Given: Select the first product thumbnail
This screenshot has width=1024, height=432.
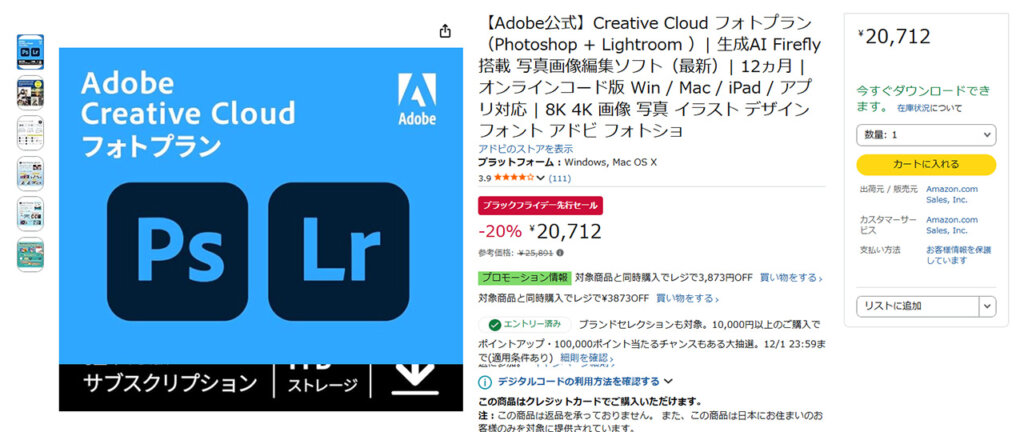Looking at the screenshot, I should [30, 52].
